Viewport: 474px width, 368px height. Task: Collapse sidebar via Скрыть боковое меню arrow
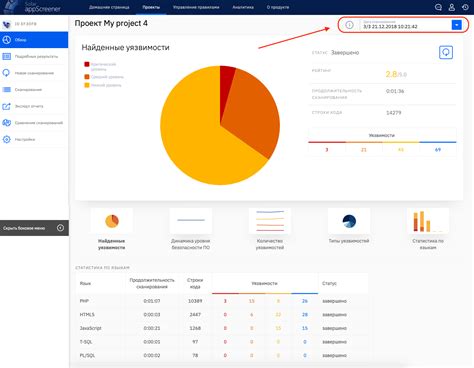coord(60,228)
